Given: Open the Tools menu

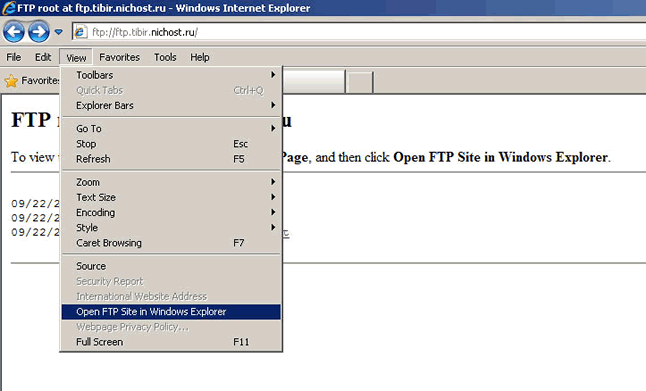Looking at the screenshot, I should [165, 57].
